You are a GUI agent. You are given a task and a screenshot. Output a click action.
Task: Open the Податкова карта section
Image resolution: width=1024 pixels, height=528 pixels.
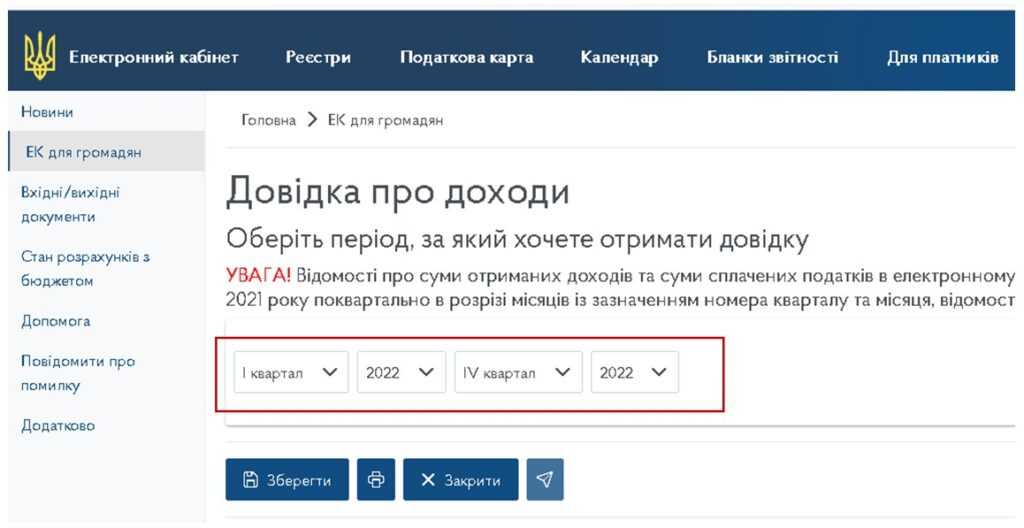click(466, 58)
